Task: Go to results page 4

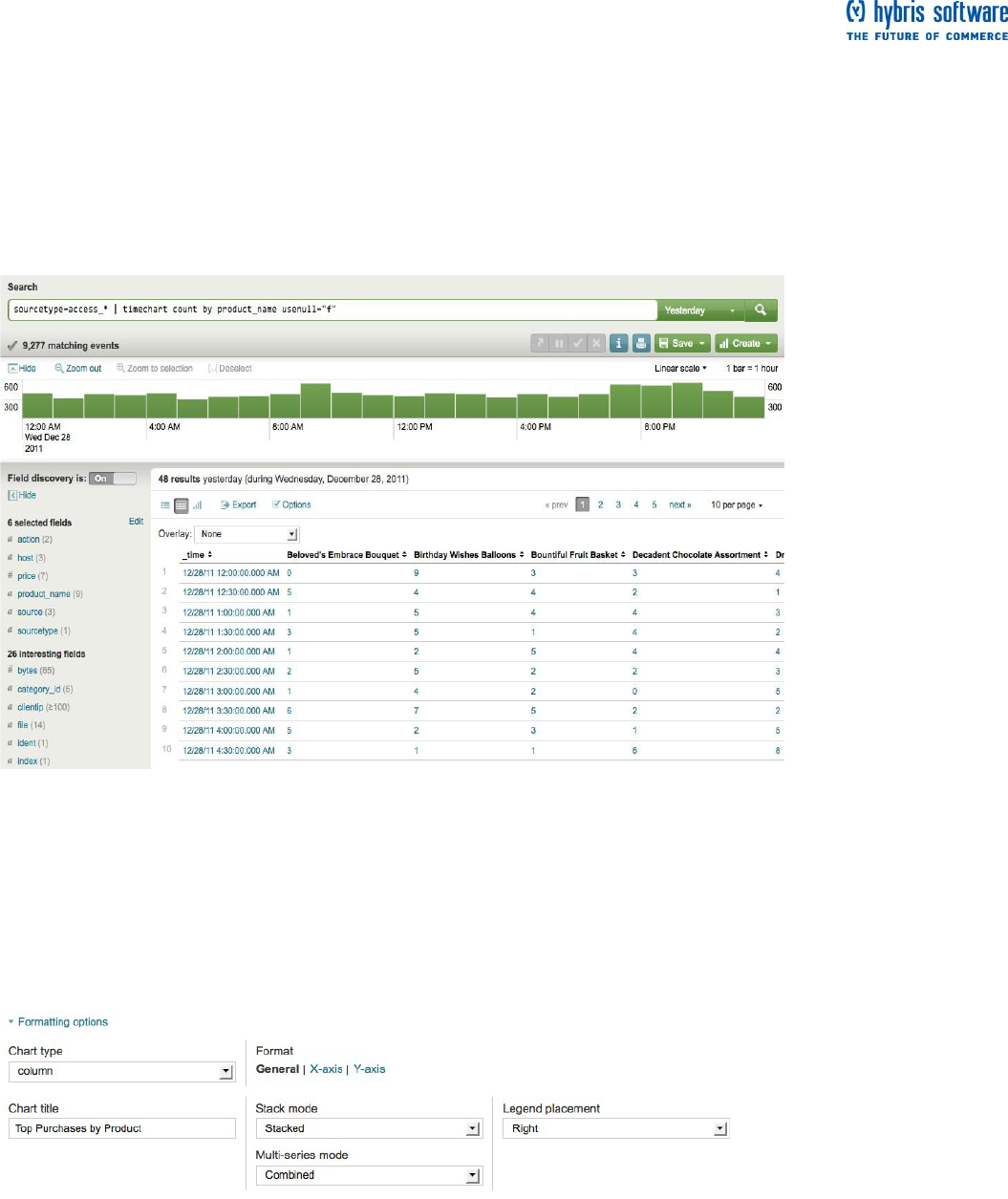Action: 636,505
